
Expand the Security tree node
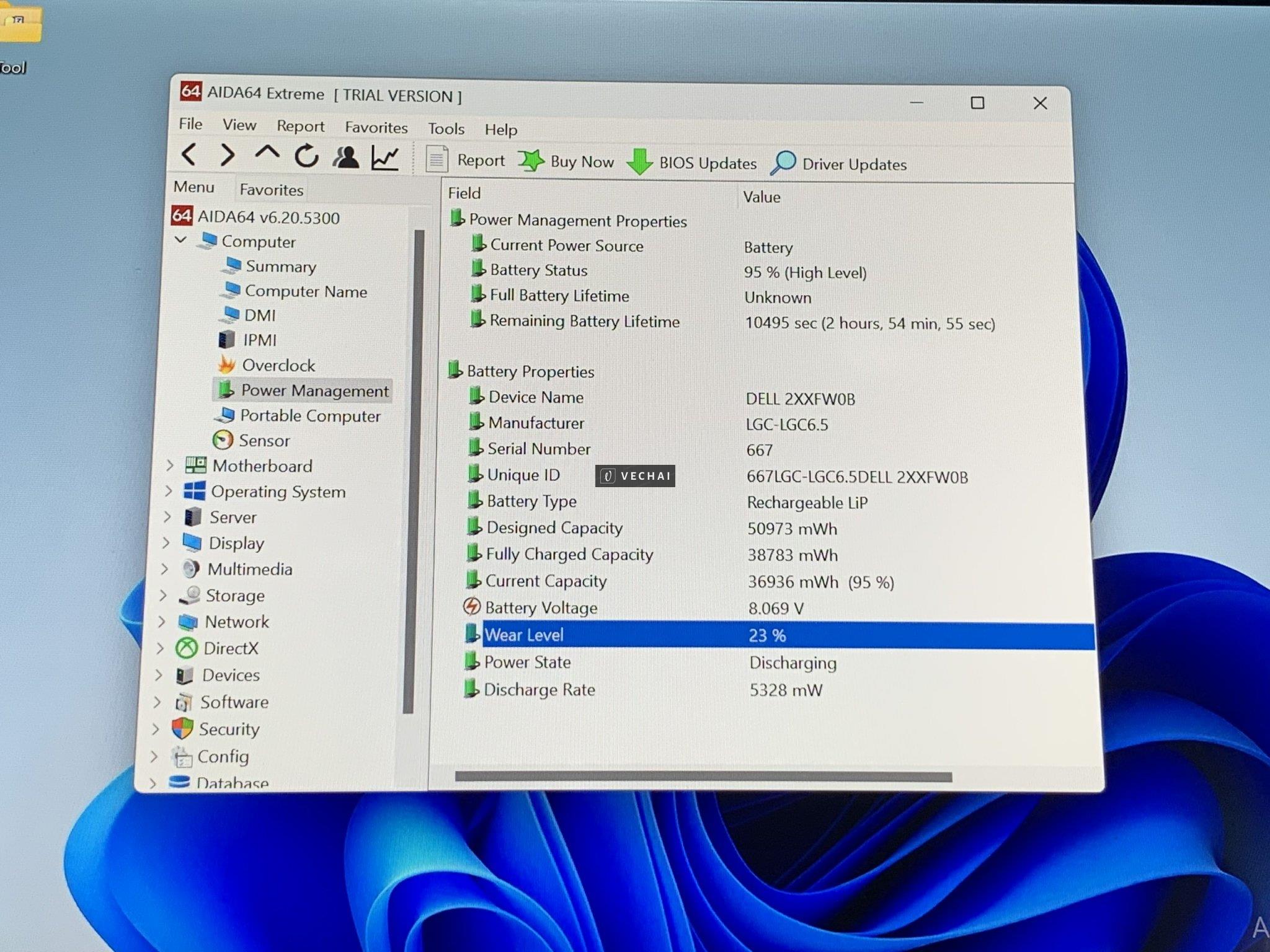pyautogui.click(x=156, y=729)
